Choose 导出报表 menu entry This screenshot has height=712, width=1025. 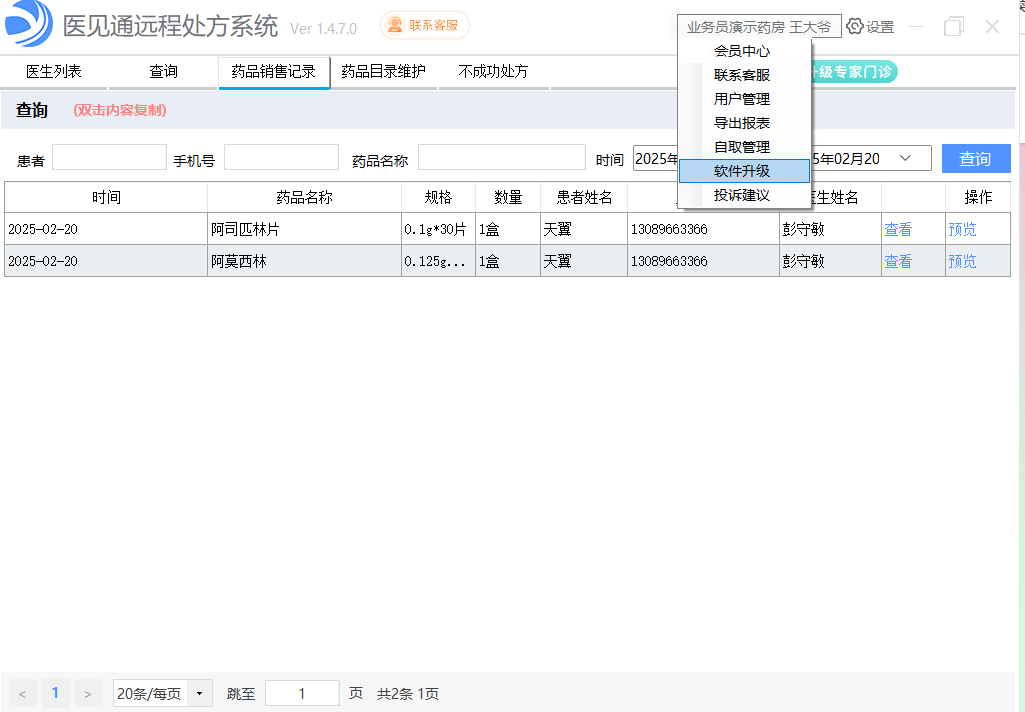[x=743, y=123]
